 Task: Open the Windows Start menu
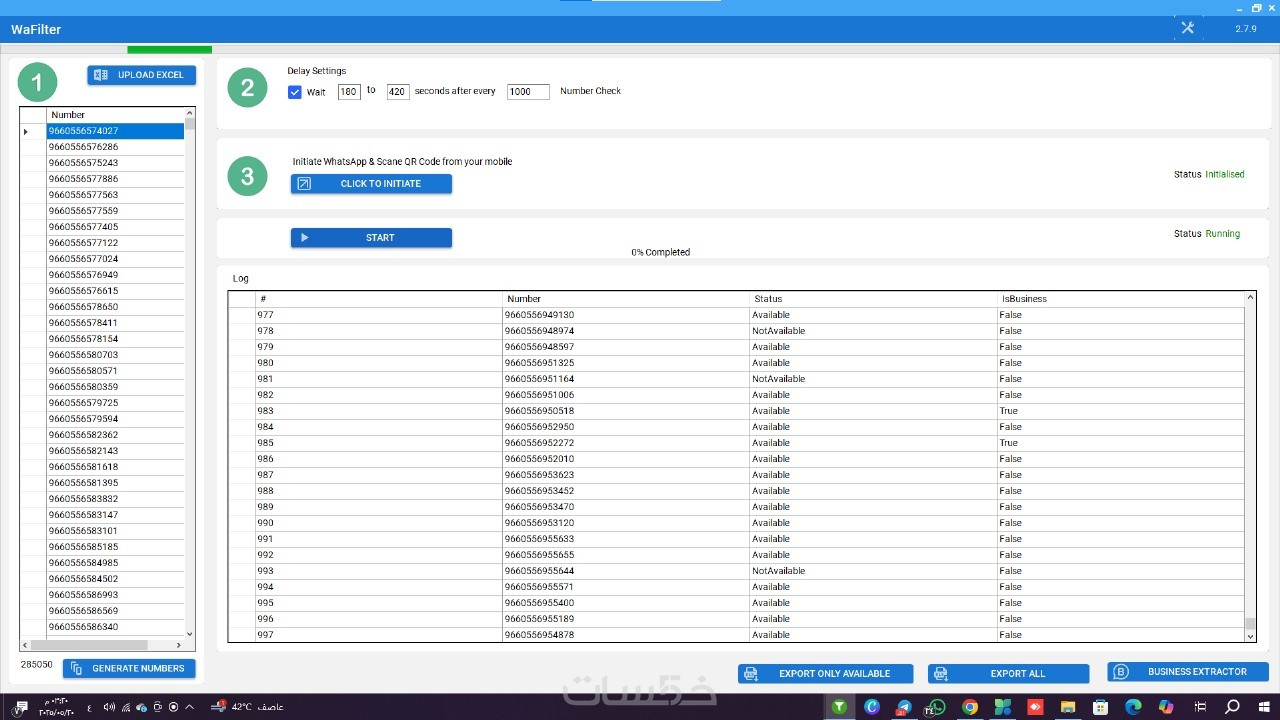pos(1264,707)
